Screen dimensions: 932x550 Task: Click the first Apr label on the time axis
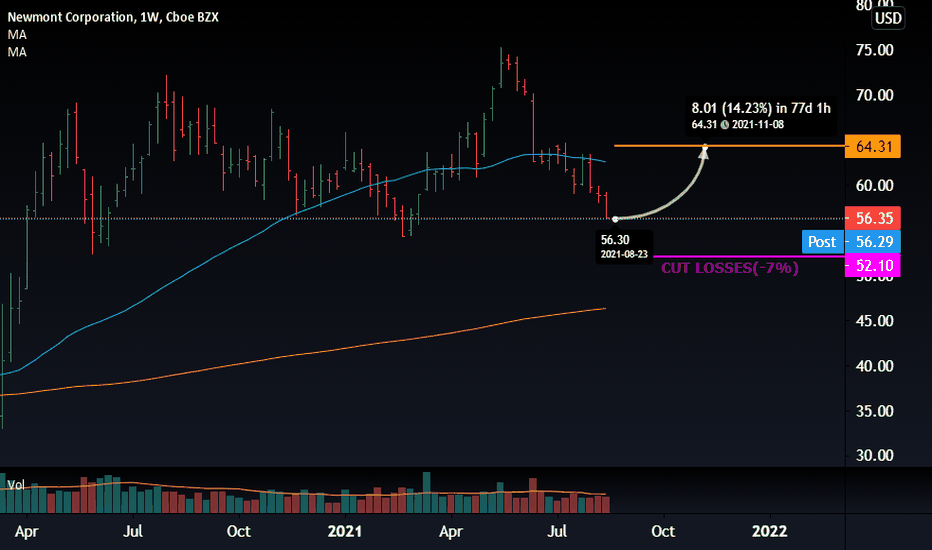(x=27, y=531)
